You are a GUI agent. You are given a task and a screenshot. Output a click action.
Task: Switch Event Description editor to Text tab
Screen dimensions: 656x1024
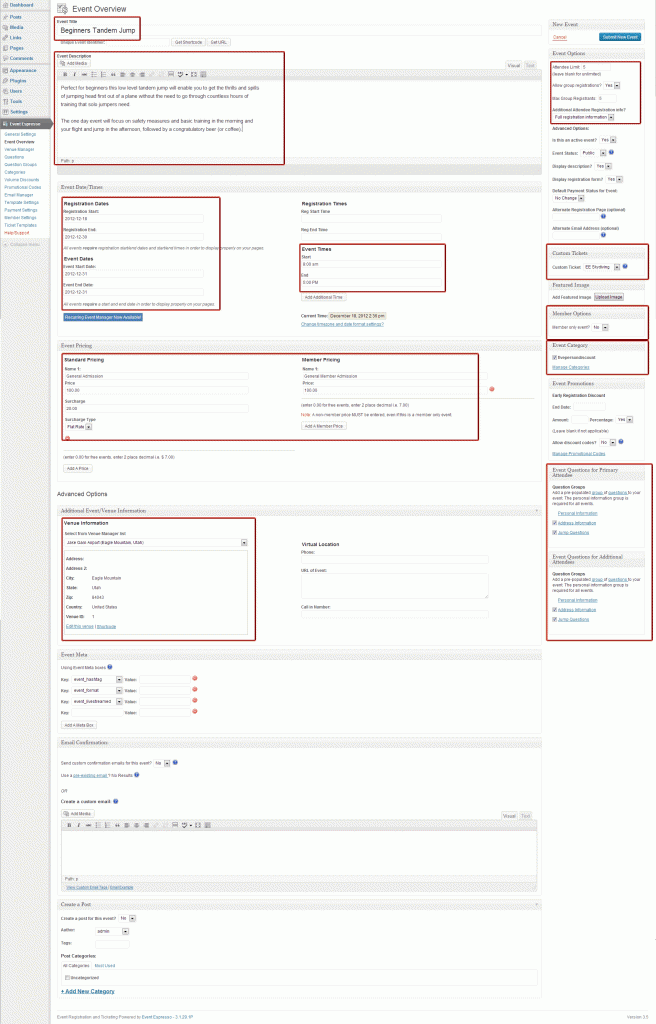(530, 65)
